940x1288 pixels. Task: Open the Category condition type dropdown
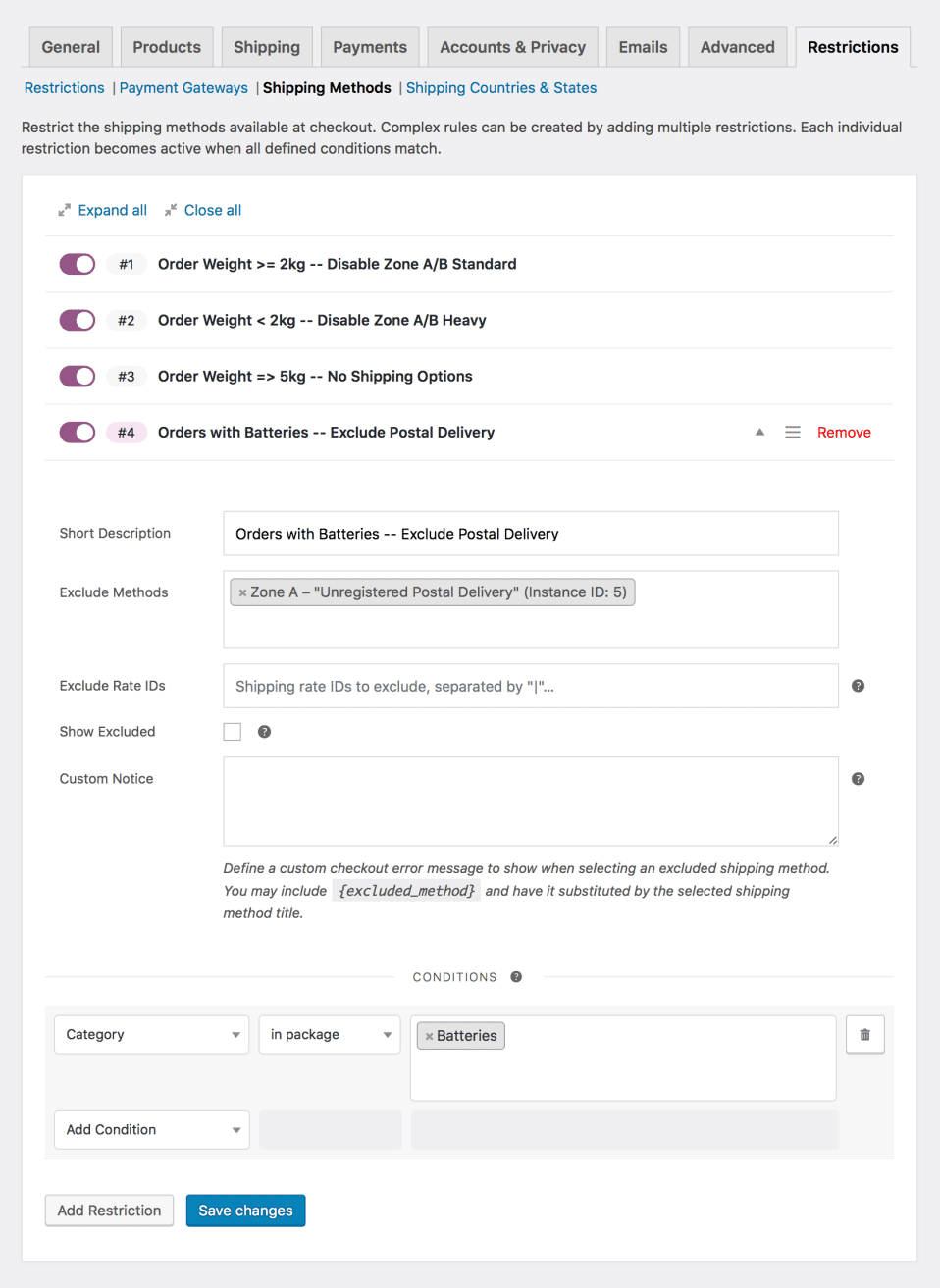tap(152, 1034)
